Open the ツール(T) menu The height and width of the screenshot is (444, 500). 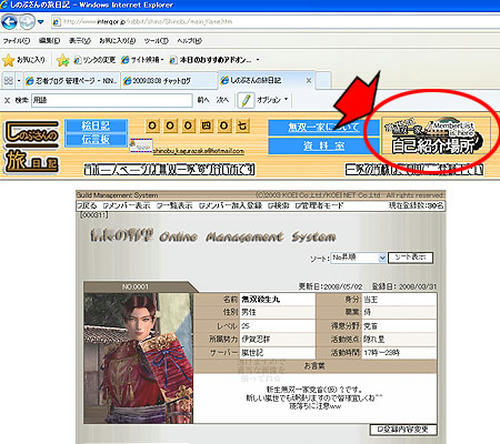point(156,41)
